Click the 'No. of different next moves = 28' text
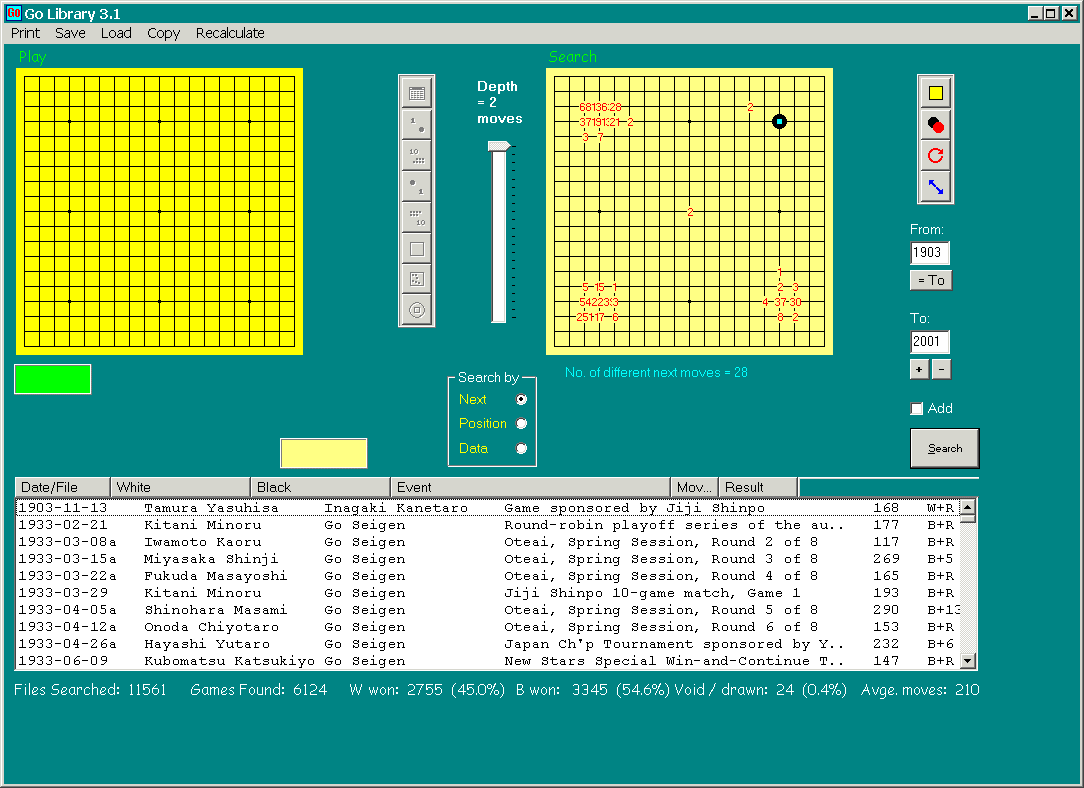Viewport: 1084px width, 788px height. 656,373
